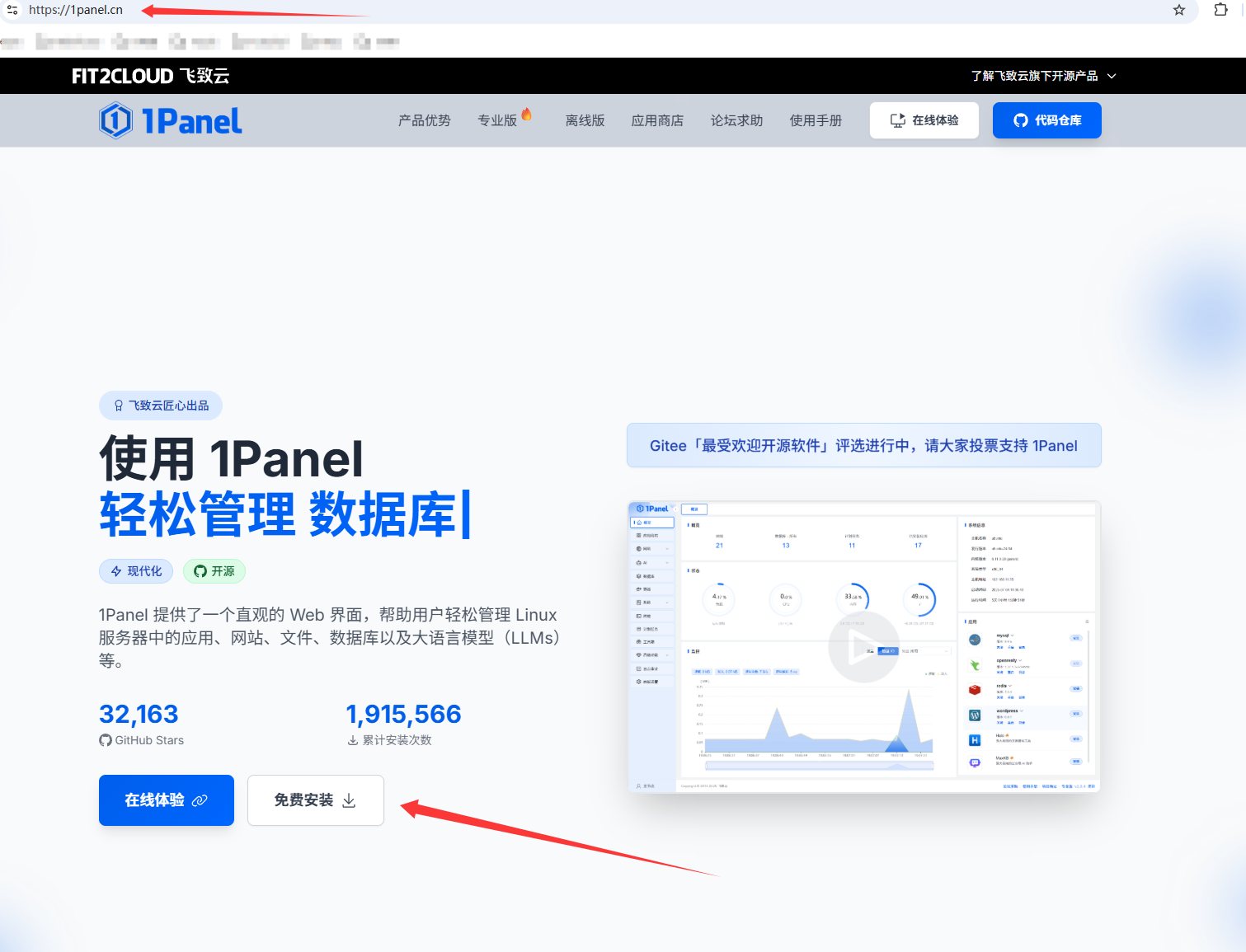Image resolution: width=1246 pixels, height=952 pixels.
Task: Click the site info icon beside URL
Action: tap(12, 10)
